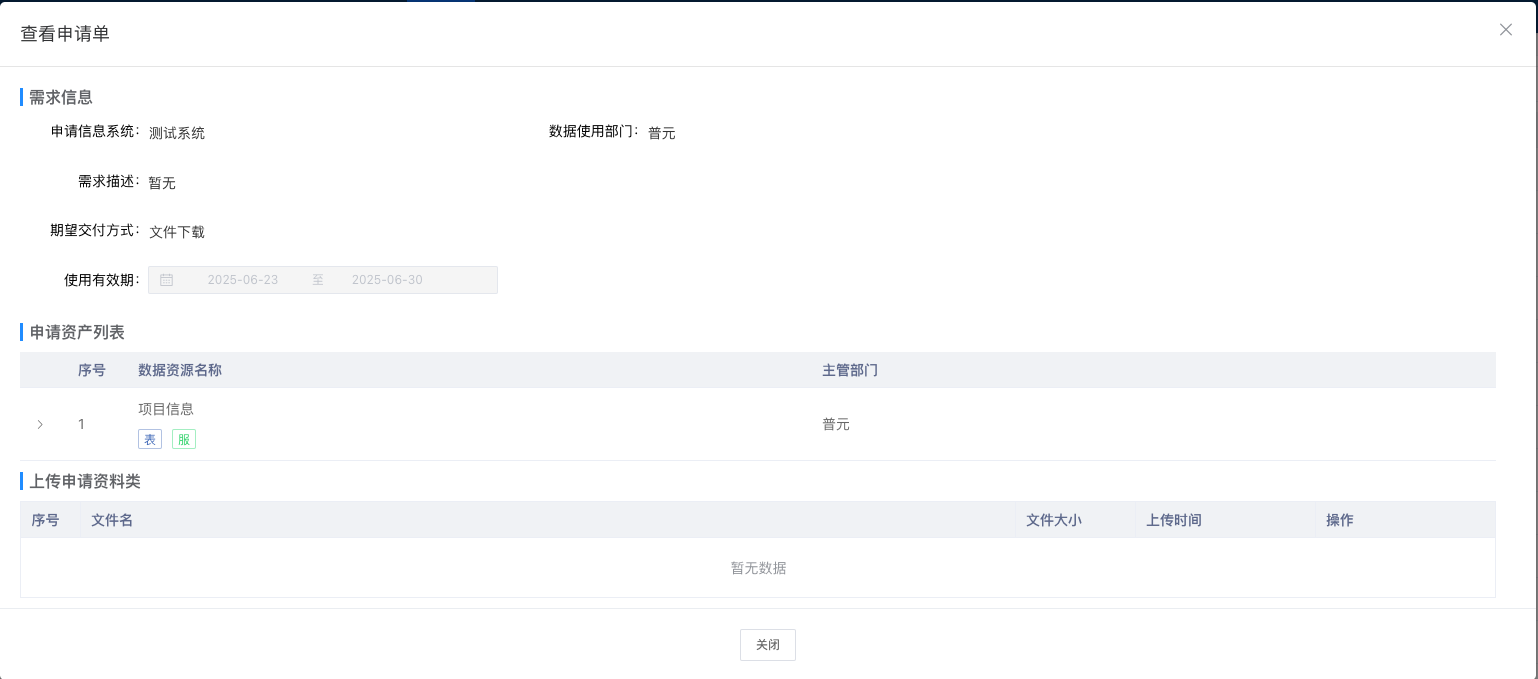Click the X icon to close 查看申请单

pos(1505,29)
